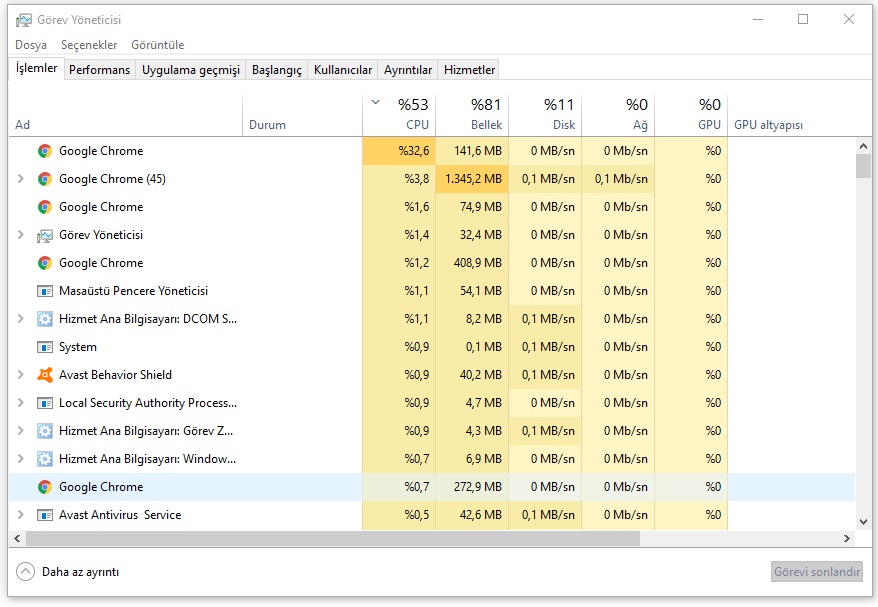
Task: Click the System process icon
Action: click(44, 347)
